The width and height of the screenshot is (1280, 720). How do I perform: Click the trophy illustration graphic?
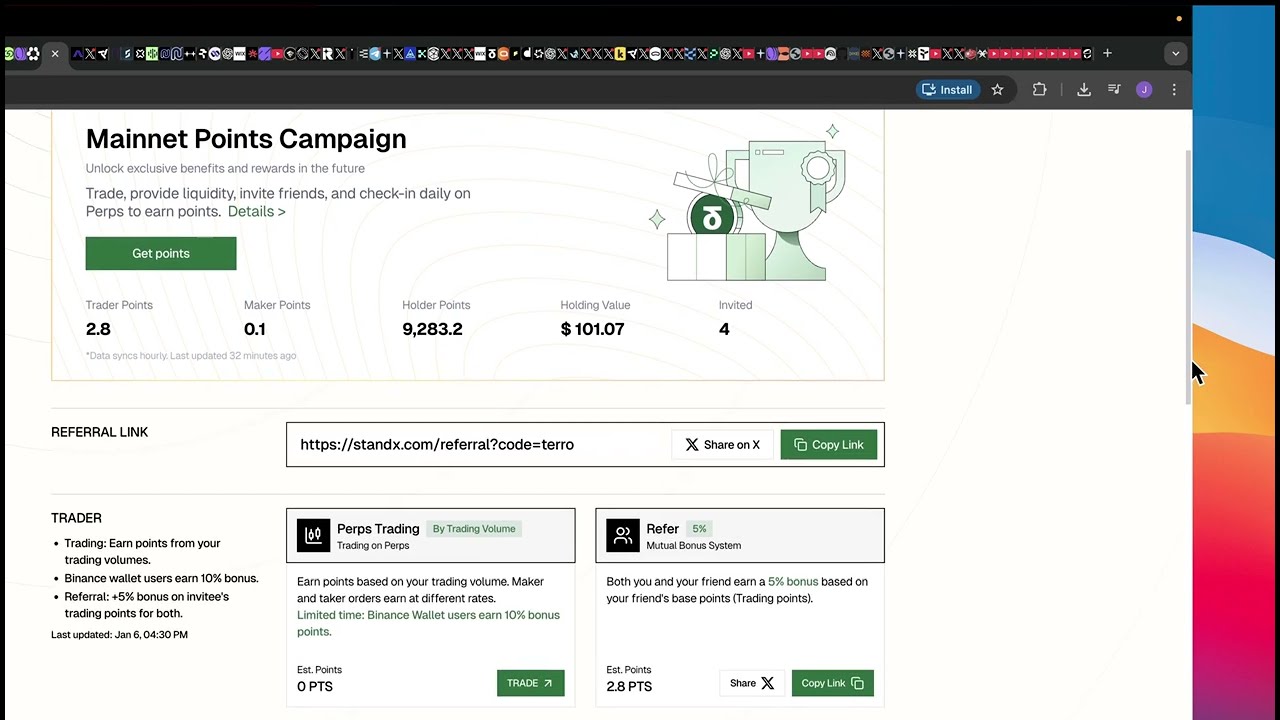pyautogui.click(x=750, y=203)
